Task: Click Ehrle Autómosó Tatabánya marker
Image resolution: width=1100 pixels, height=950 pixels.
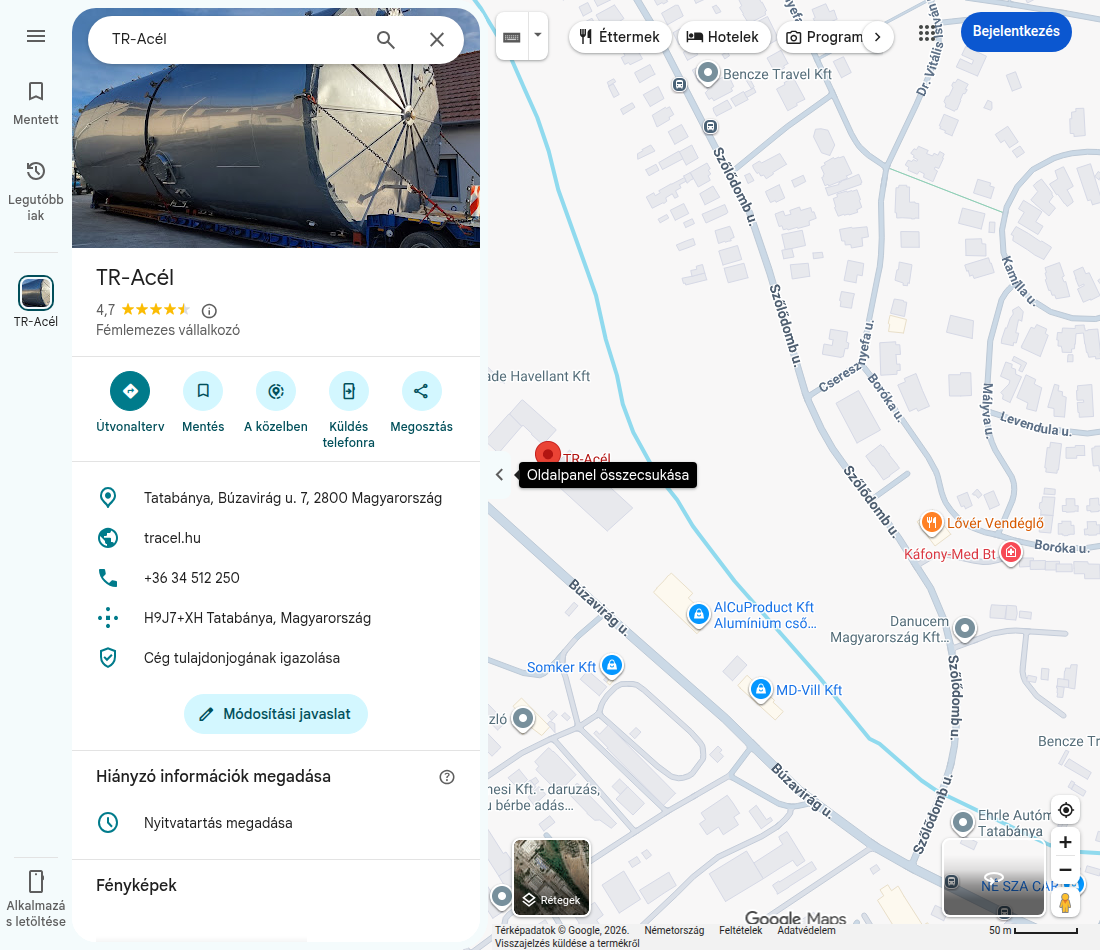Action: pyautogui.click(x=963, y=821)
